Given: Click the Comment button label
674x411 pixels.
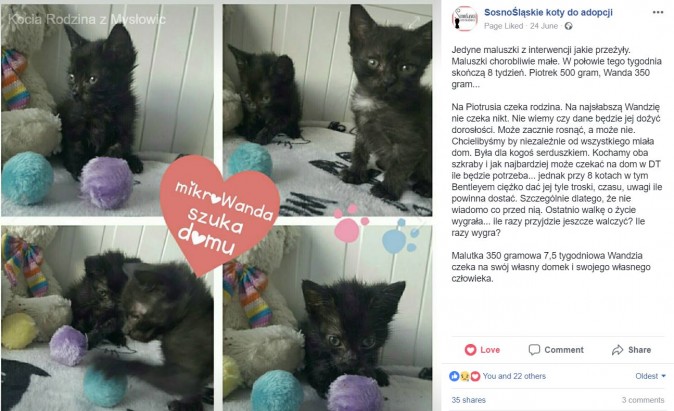Looking at the screenshot, I should [x=564, y=350].
